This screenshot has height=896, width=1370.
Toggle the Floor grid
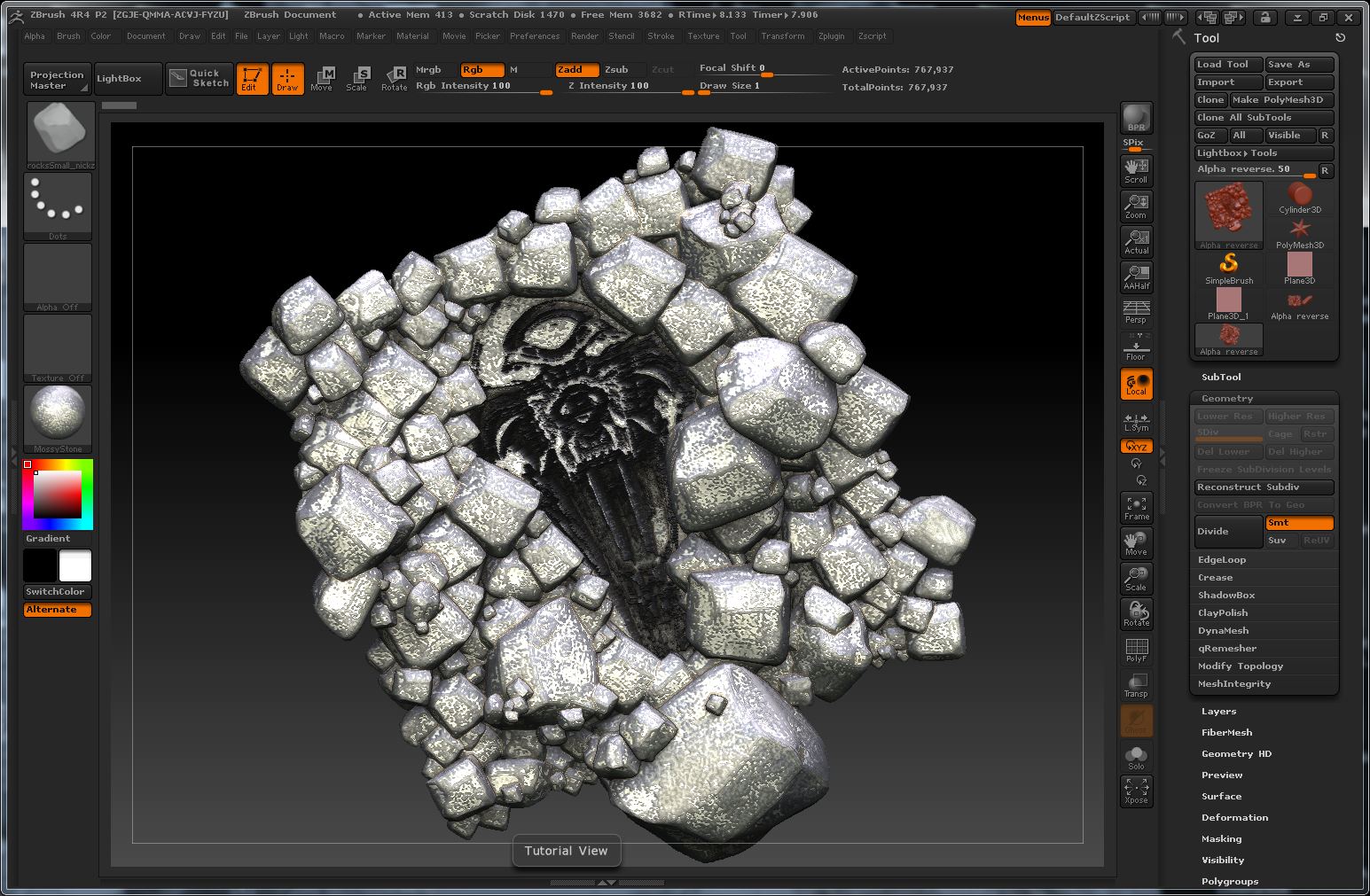[1136, 348]
